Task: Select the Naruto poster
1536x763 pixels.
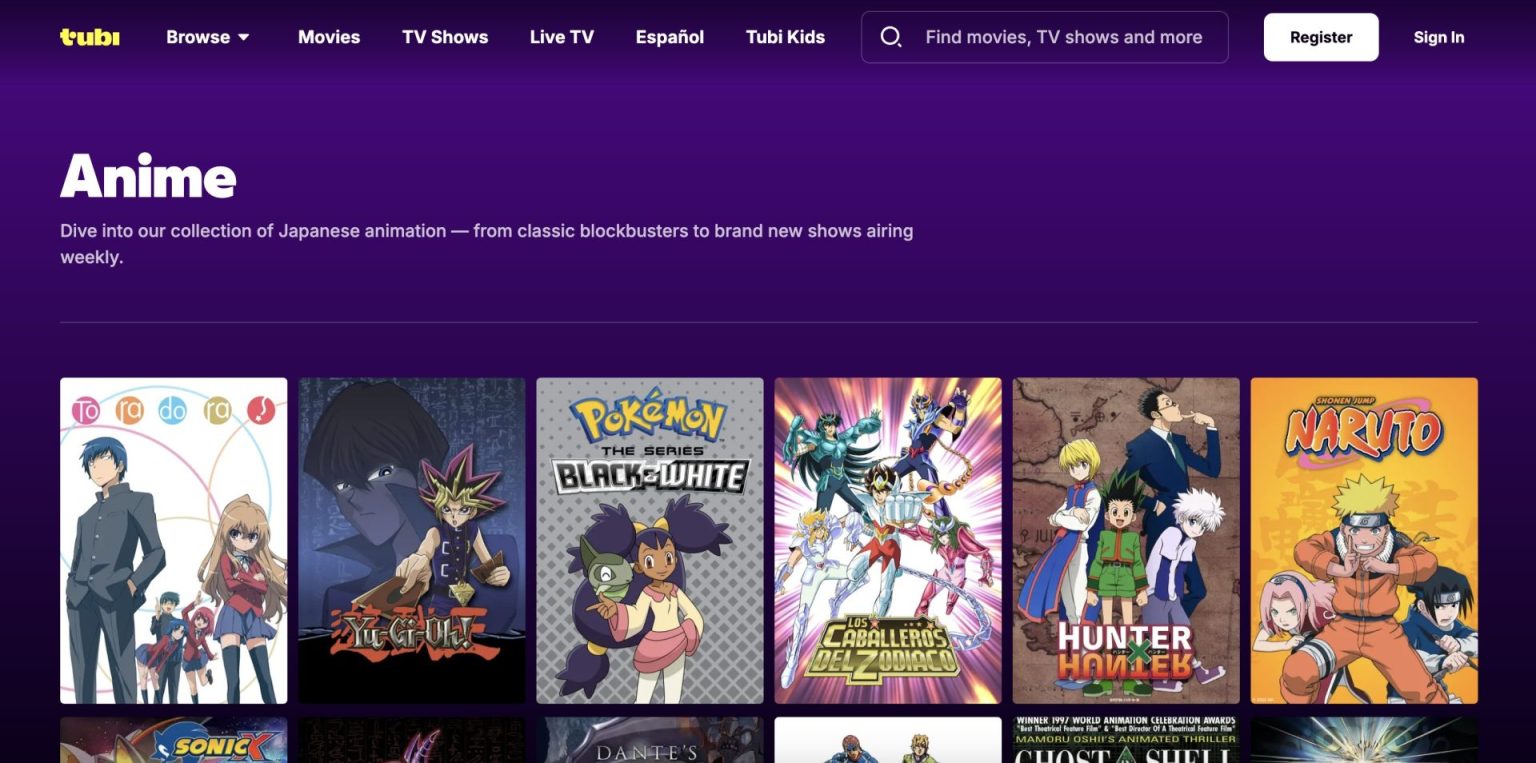Action: [x=1364, y=539]
